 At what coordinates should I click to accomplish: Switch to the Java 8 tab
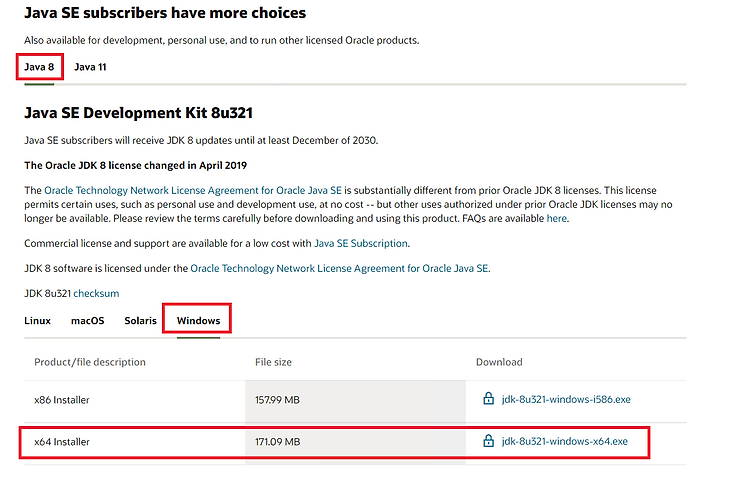(39, 67)
